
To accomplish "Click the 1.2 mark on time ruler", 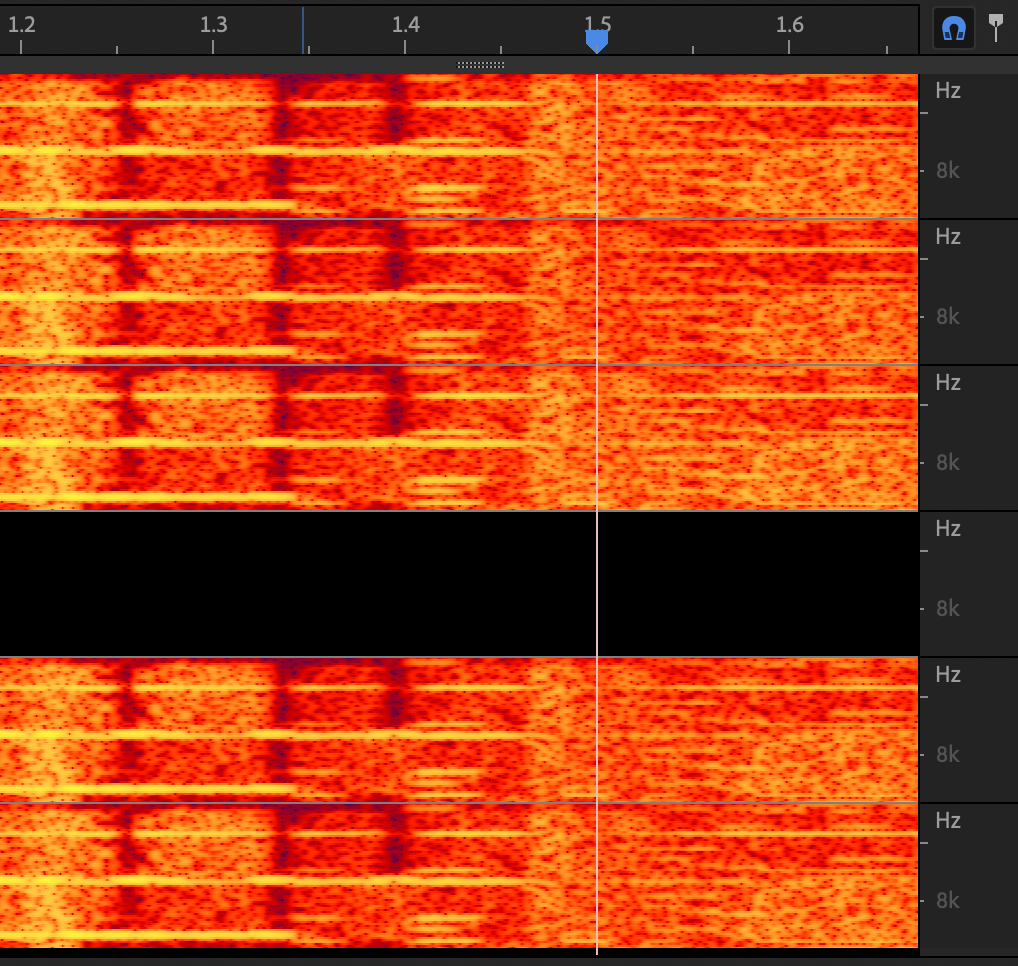I will point(21,25).
